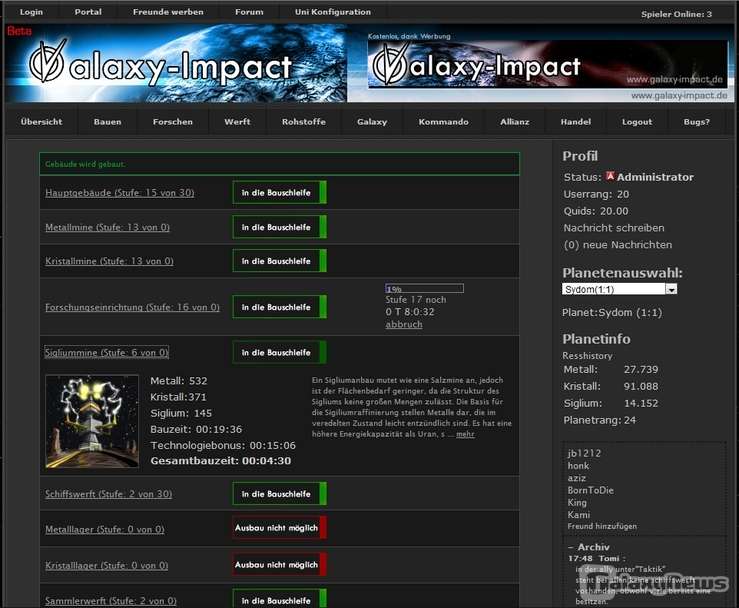Open Freunde werben in top bar
The height and width of the screenshot is (608, 739).
tap(168, 12)
